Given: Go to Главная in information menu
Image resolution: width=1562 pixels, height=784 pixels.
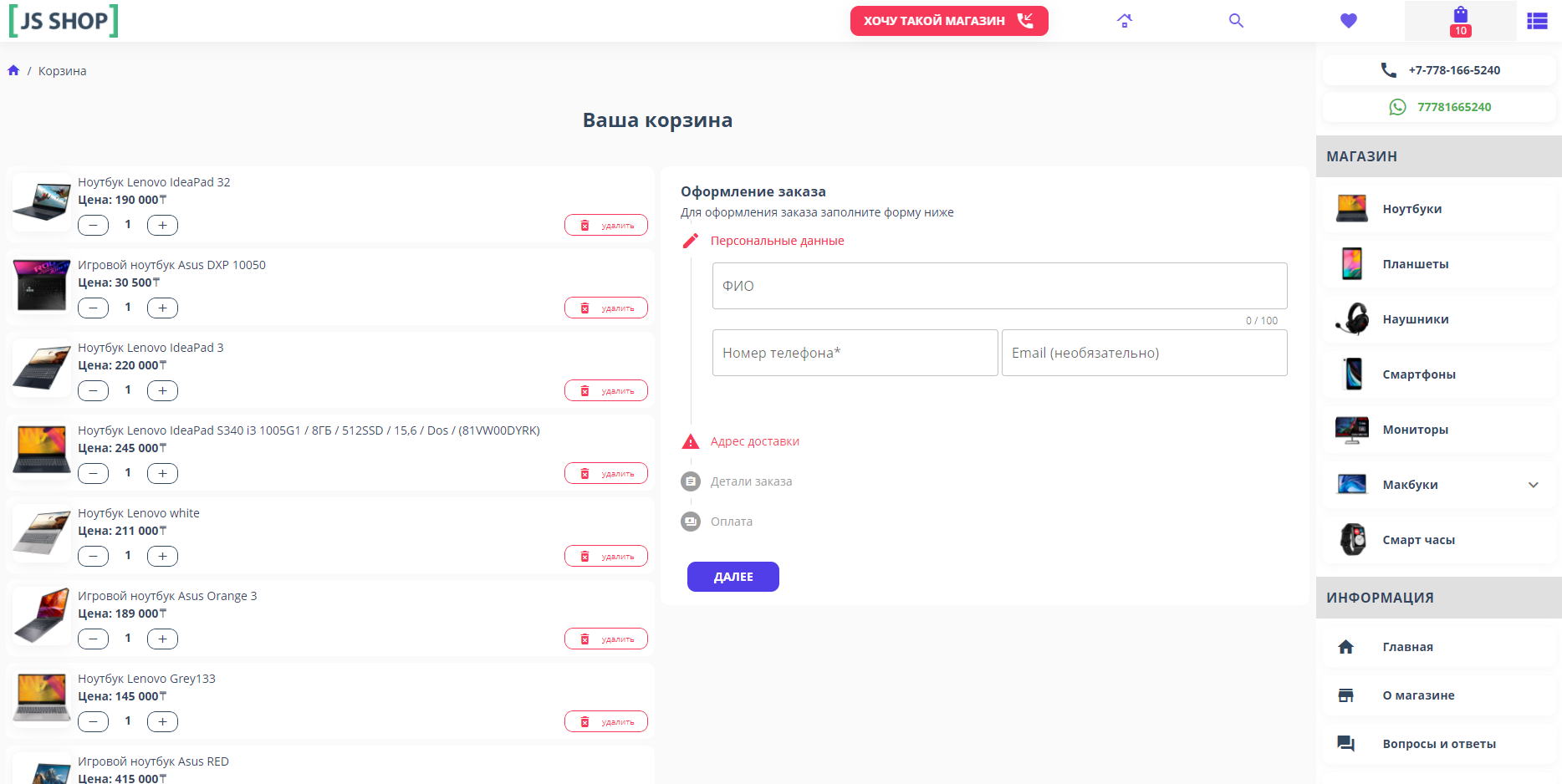Looking at the screenshot, I should point(1439,647).
